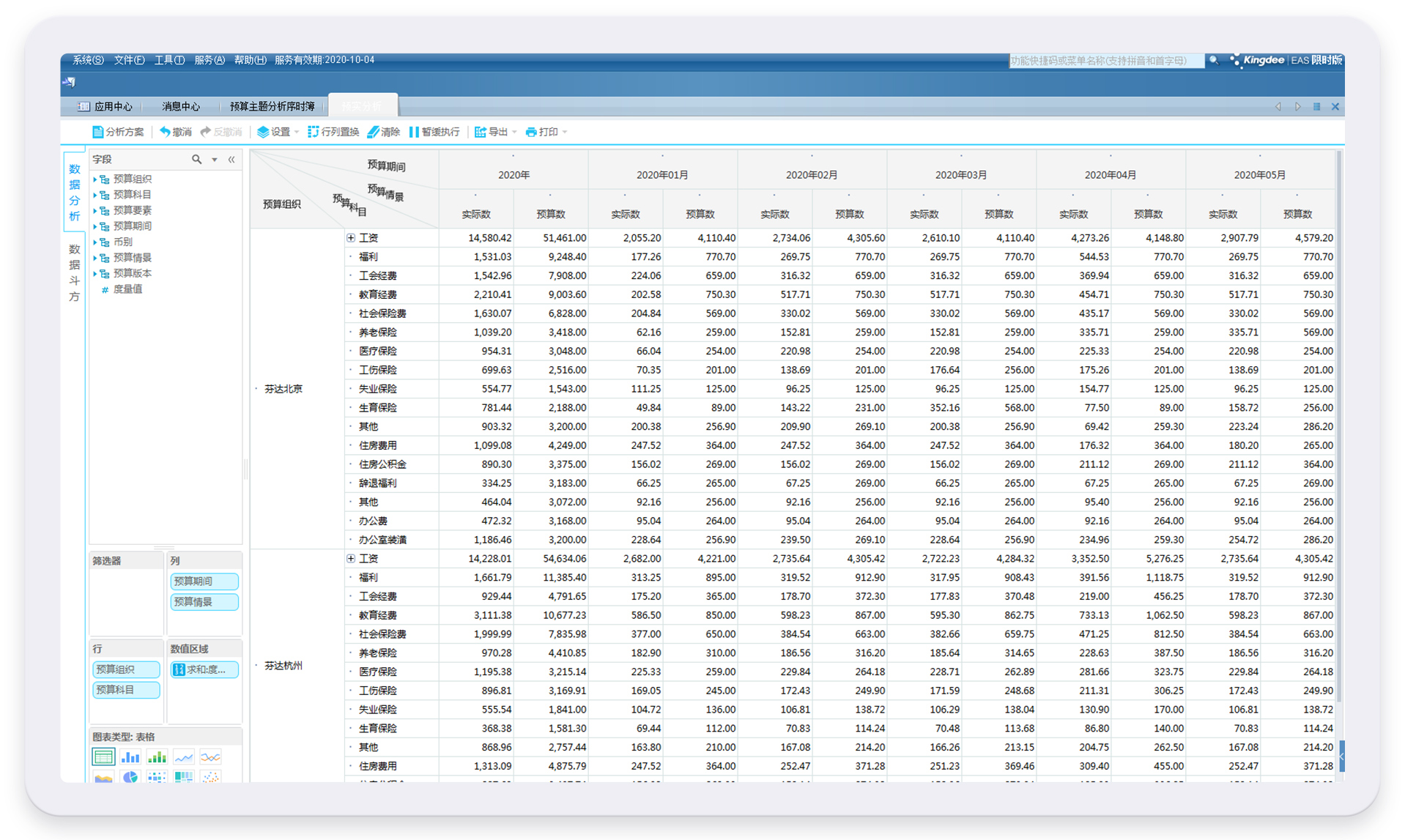This screenshot has width=1405, height=840.
Task: Open the dropdown arrow next to 打印
Action: [565, 133]
